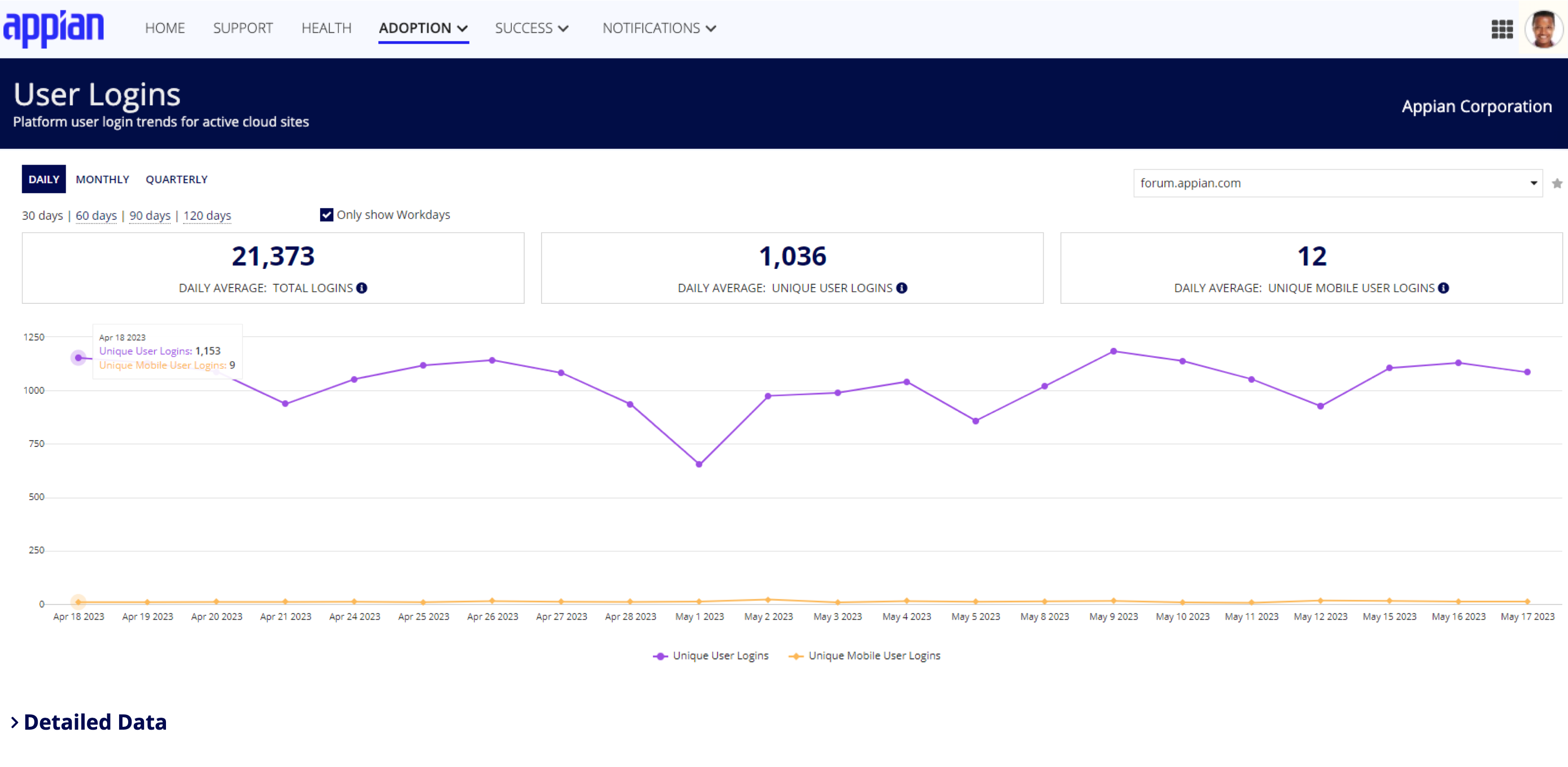Click the May 9 2023 purple data point
This screenshot has width=1568, height=767.
(x=1113, y=351)
